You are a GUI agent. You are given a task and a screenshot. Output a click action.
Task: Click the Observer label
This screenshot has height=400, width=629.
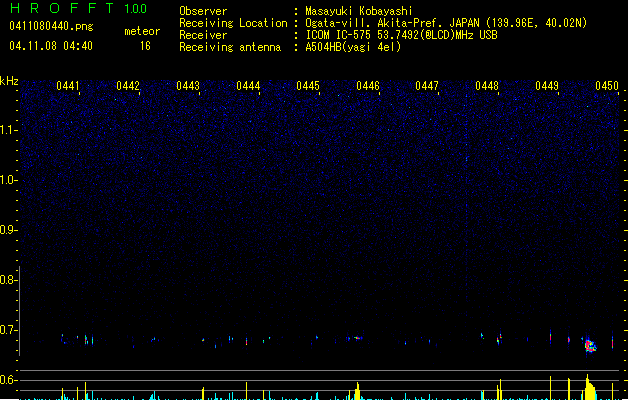203,11
